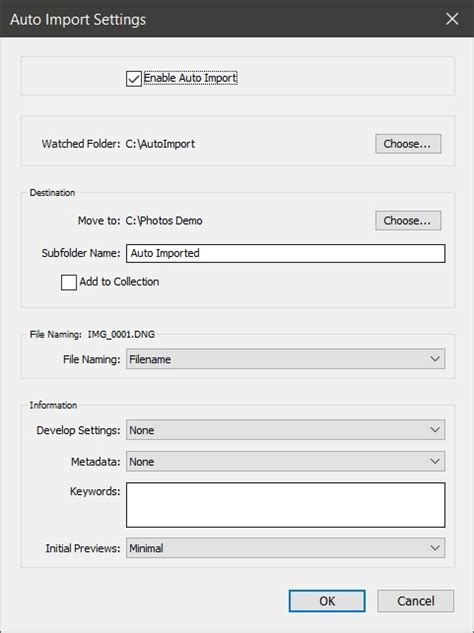Screen dimensions: 474x633
Task: Open the Develop Settings dropdown
Action: [285, 430]
